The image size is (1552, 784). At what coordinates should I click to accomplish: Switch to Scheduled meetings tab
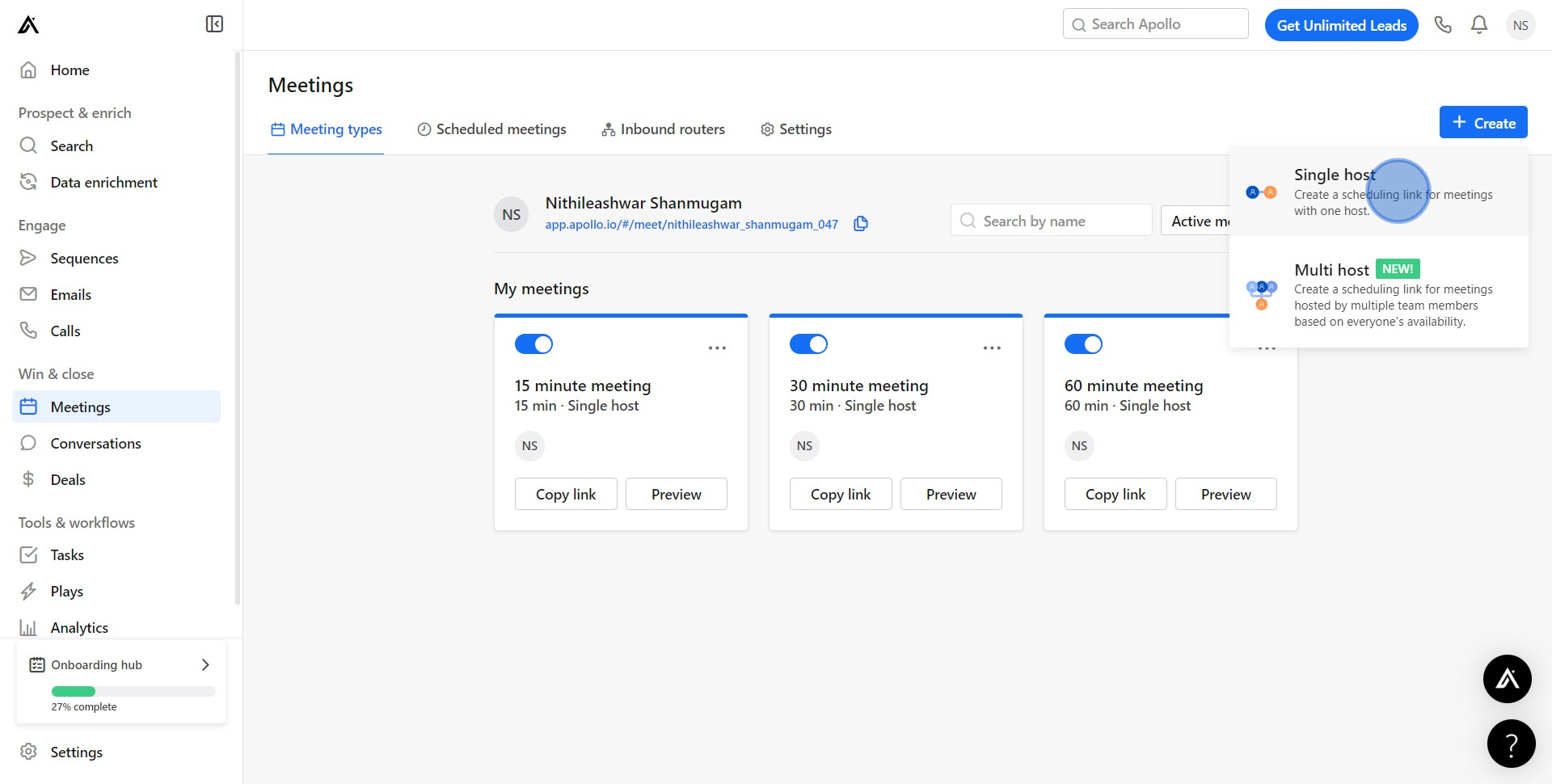pos(491,129)
